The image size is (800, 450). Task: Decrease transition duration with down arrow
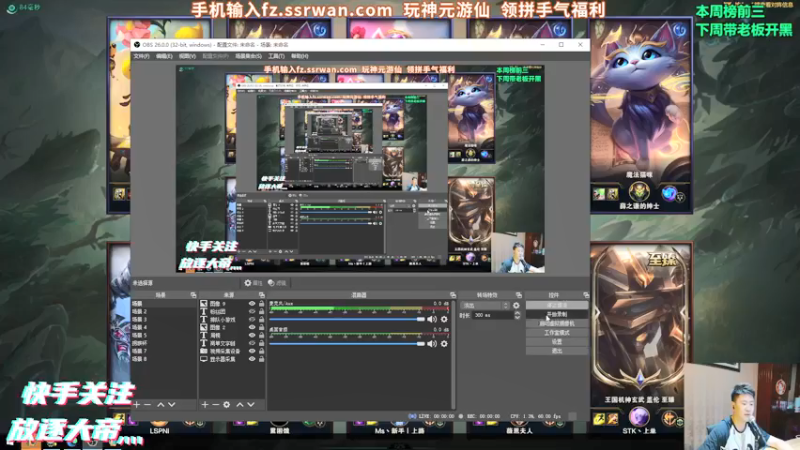[517, 317]
